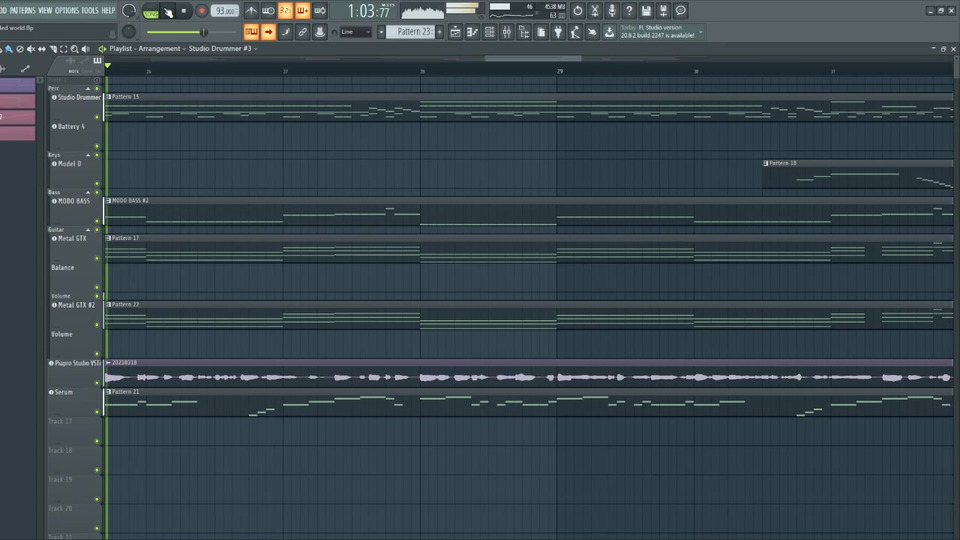
Task: Select the slip tool in playlist toolbar
Action: click(x=42, y=49)
